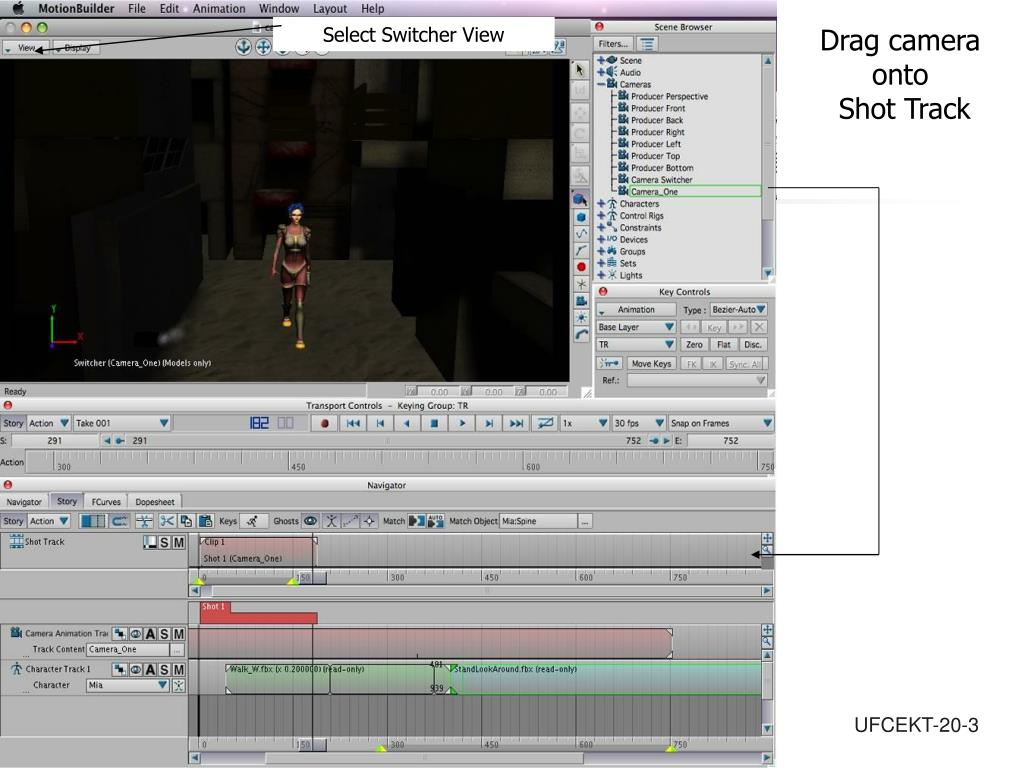Viewport: 1024px width, 768px height.
Task: Open the Layout menu
Action: click(330, 8)
